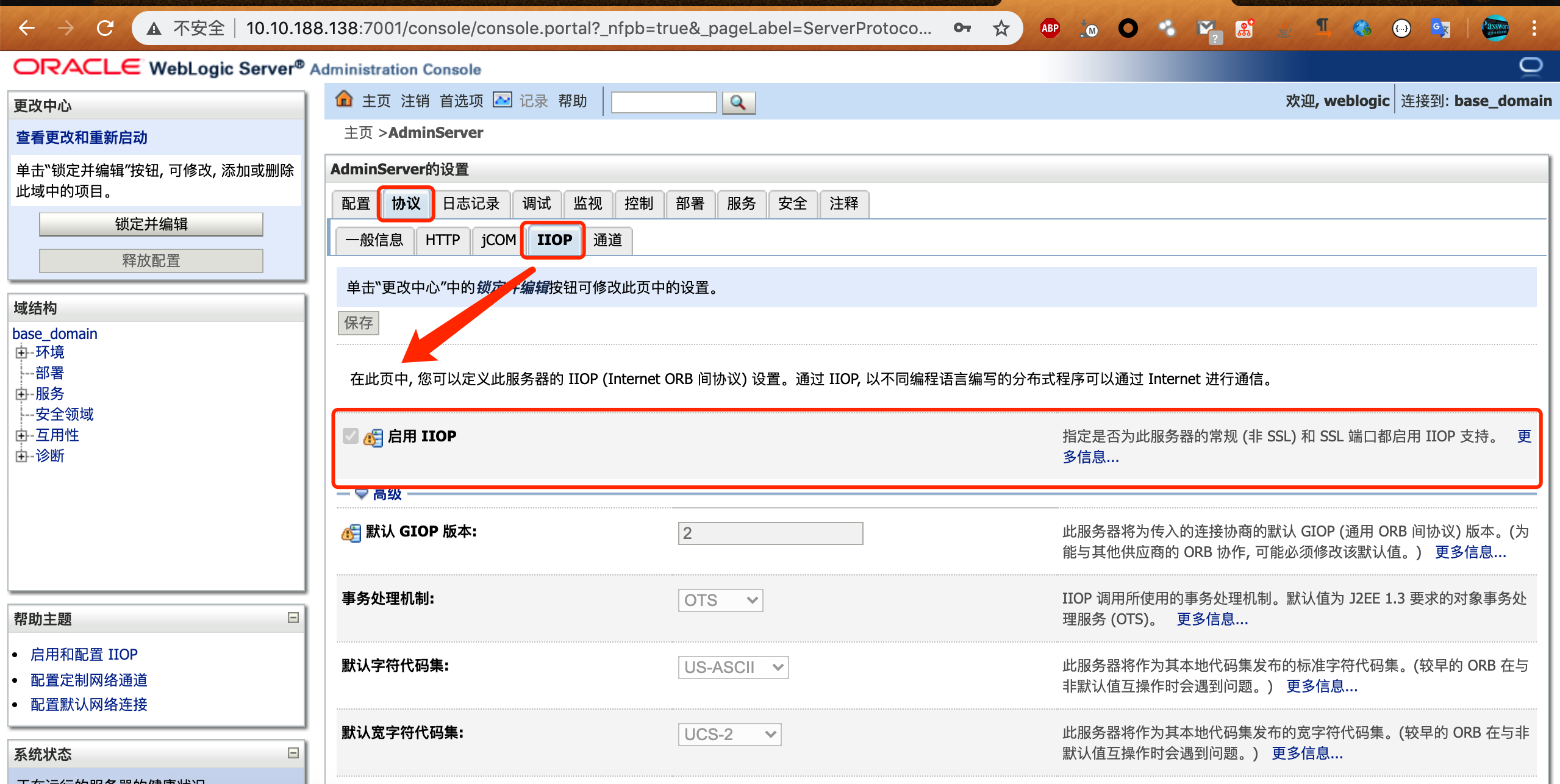Open the 事务处理机制 OTS dropdown

click(x=720, y=600)
